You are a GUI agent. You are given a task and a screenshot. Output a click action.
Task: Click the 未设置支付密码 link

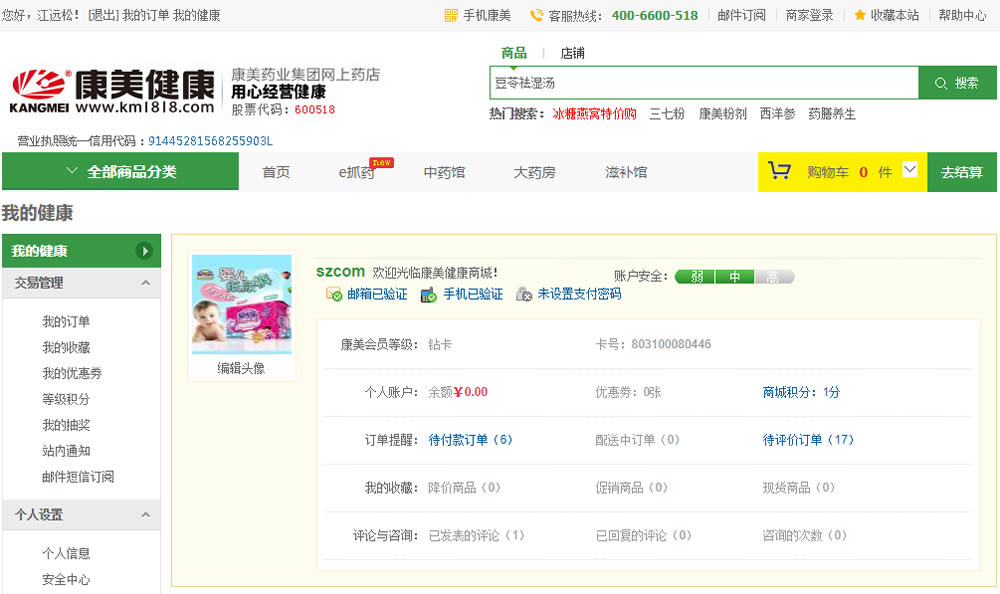579,293
